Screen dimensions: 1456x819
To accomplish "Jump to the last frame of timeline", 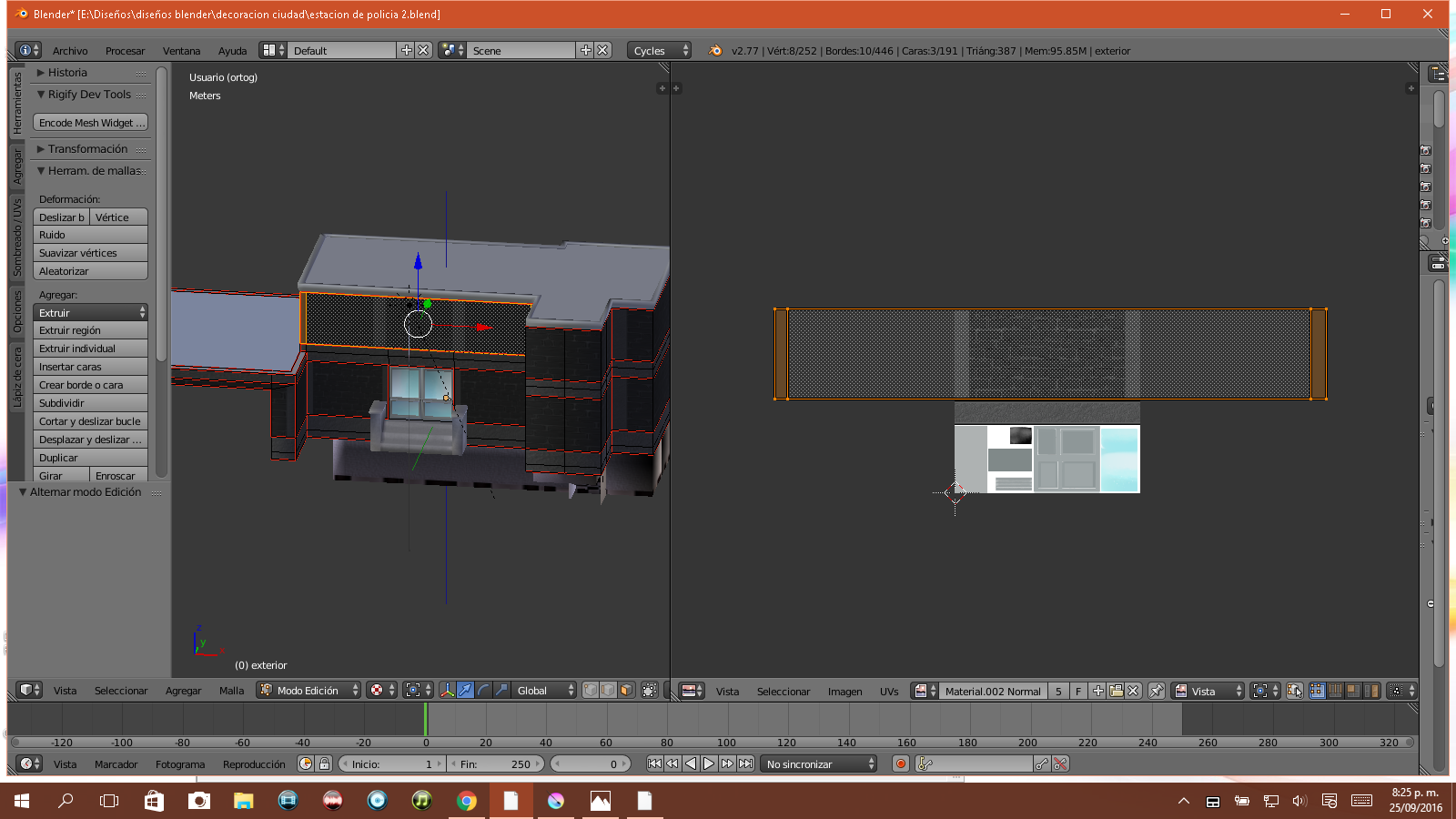I will (x=746, y=764).
